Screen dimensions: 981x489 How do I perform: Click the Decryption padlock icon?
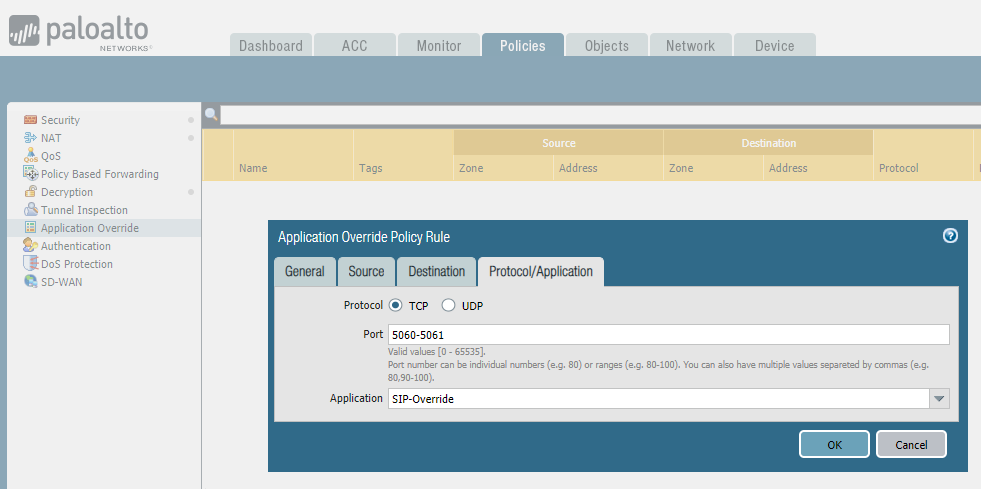point(30,191)
